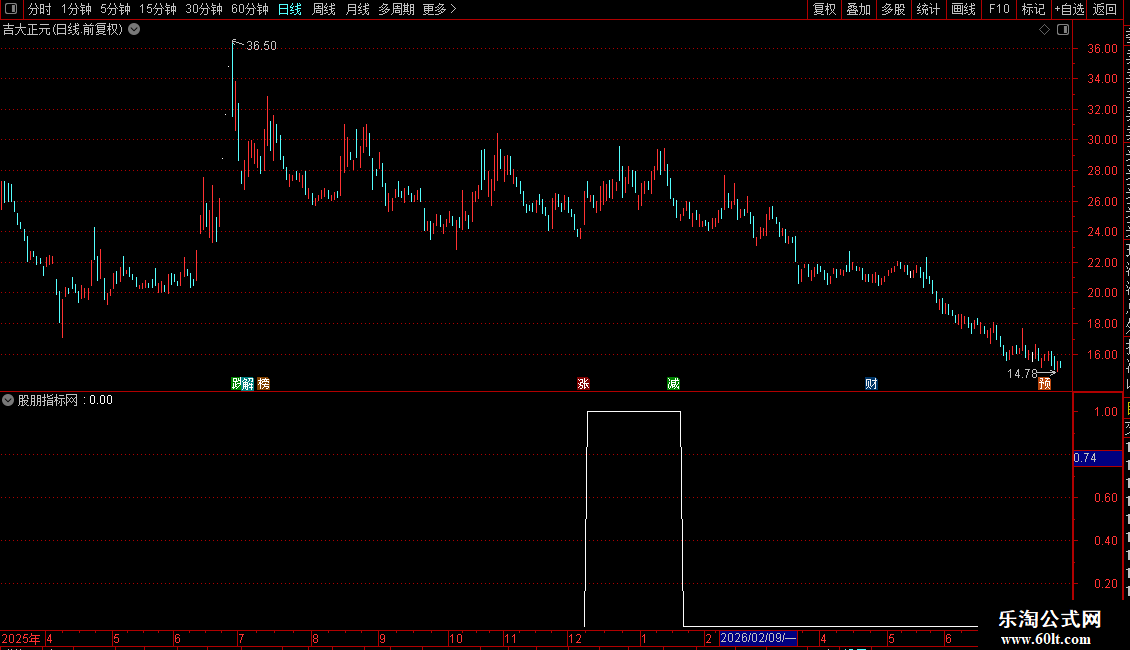This screenshot has height=650, width=1130.
Task: Click the 2026/02/09 date label on timeline
Action: (x=759, y=638)
